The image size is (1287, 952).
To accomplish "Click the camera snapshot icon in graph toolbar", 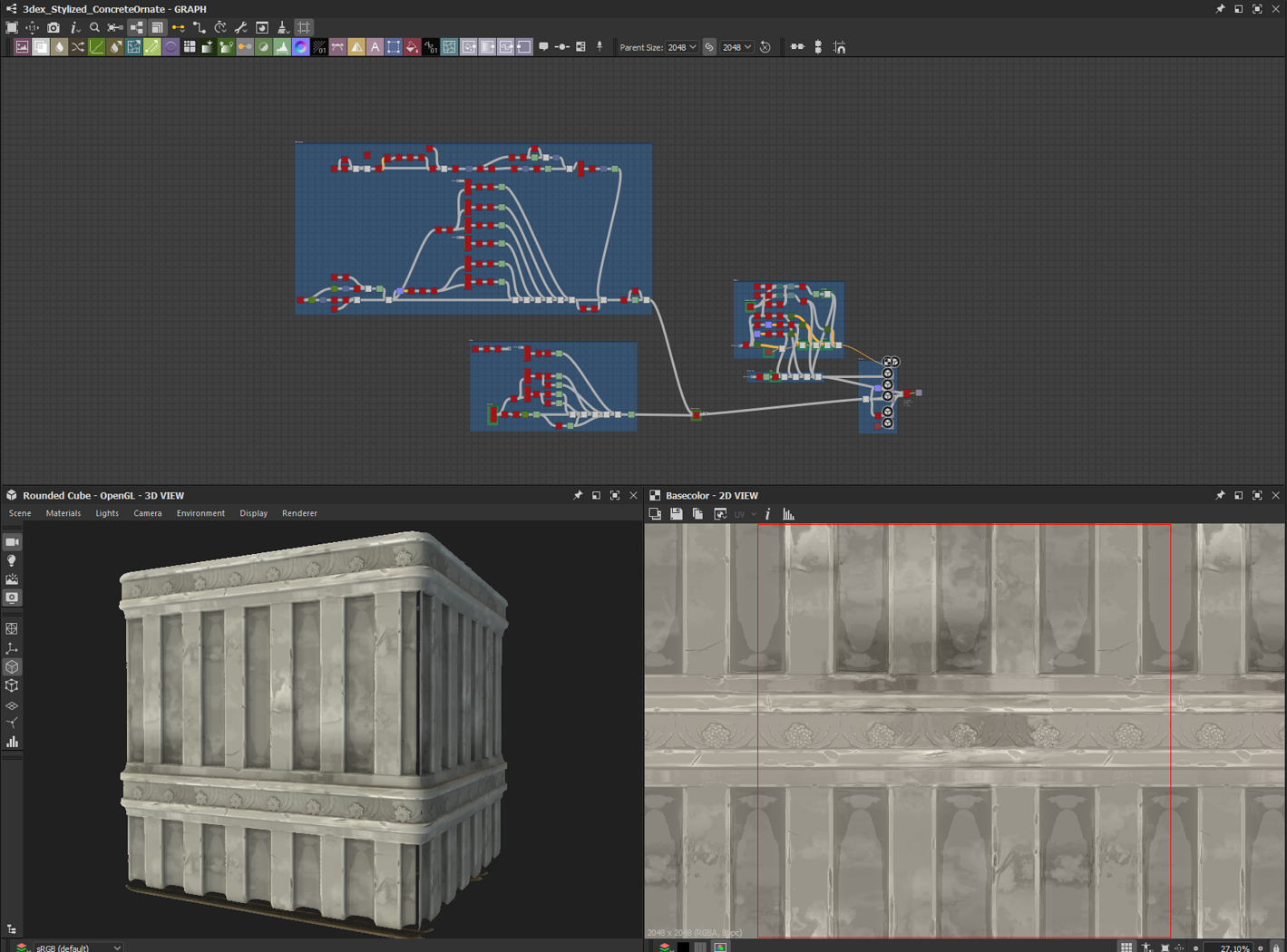I will click(54, 28).
